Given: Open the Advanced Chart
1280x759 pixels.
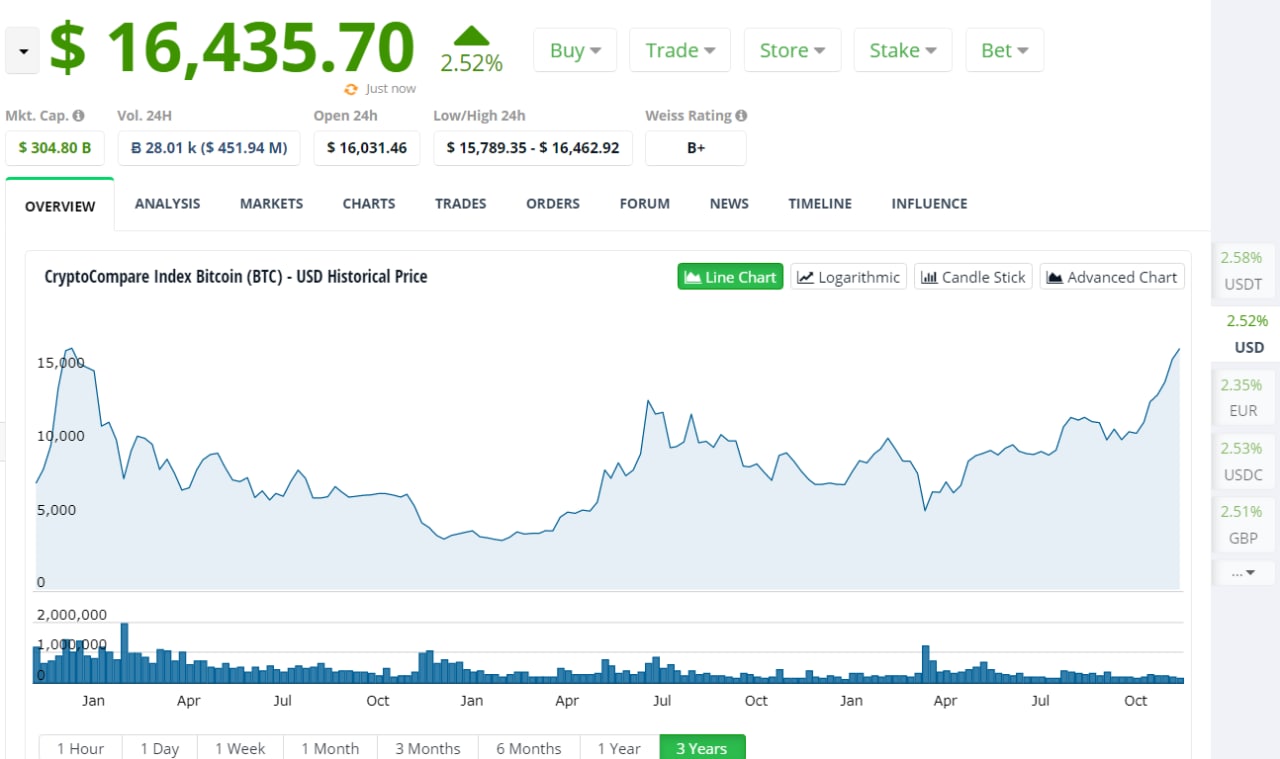Looking at the screenshot, I should point(1112,277).
